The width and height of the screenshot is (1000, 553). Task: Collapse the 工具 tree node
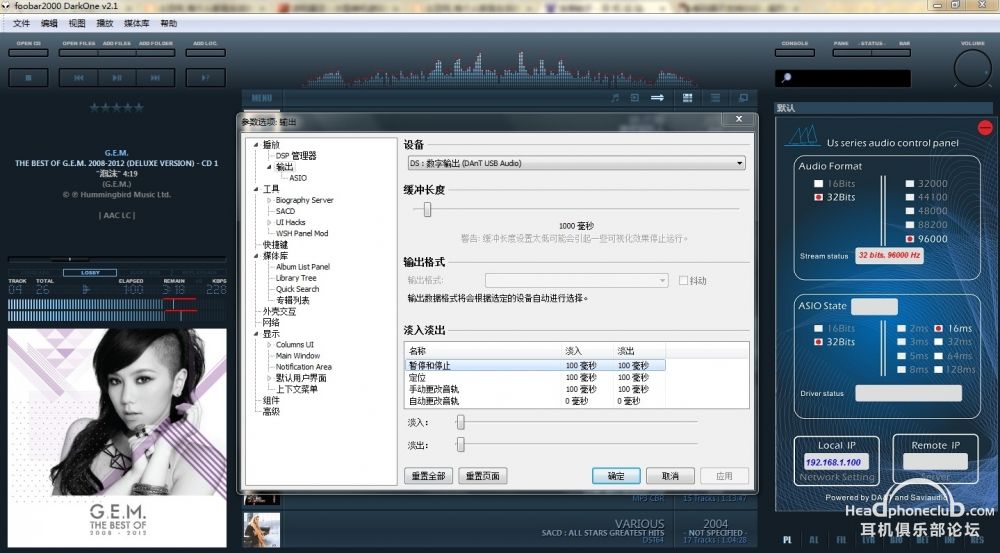(x=256, y=189)
